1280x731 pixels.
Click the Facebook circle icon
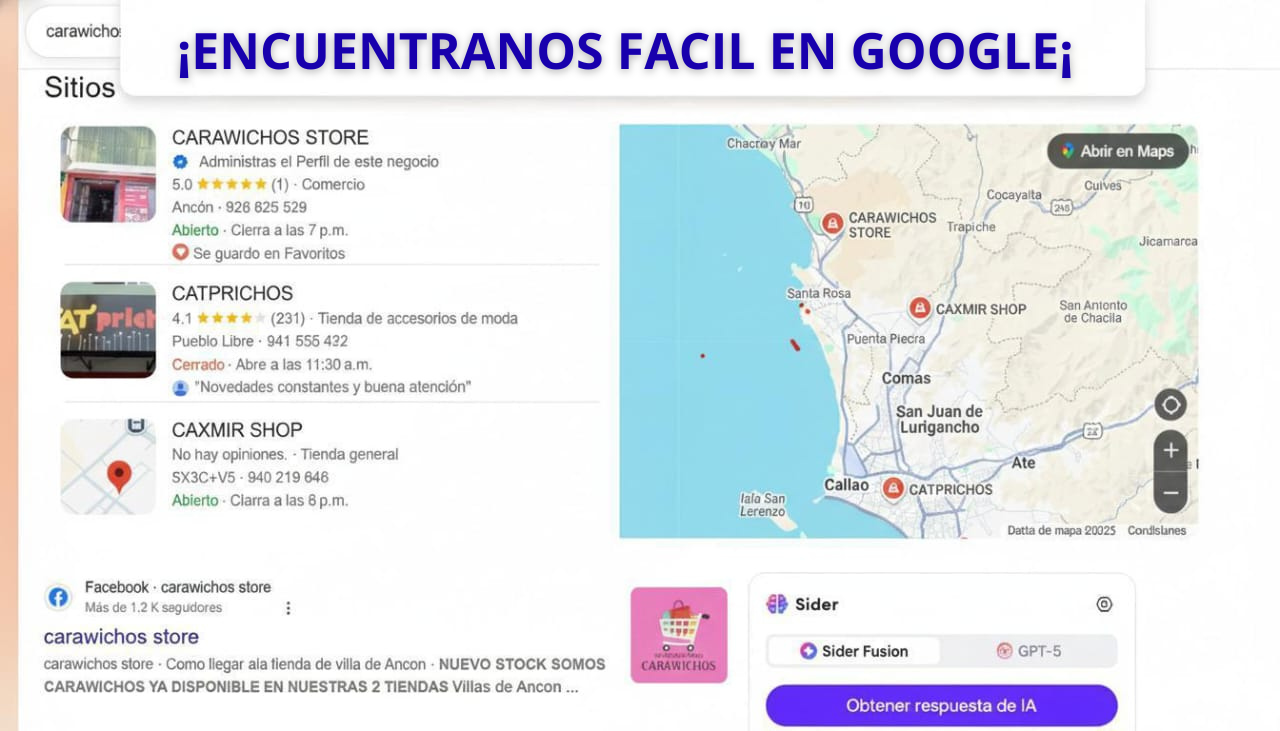58,597
